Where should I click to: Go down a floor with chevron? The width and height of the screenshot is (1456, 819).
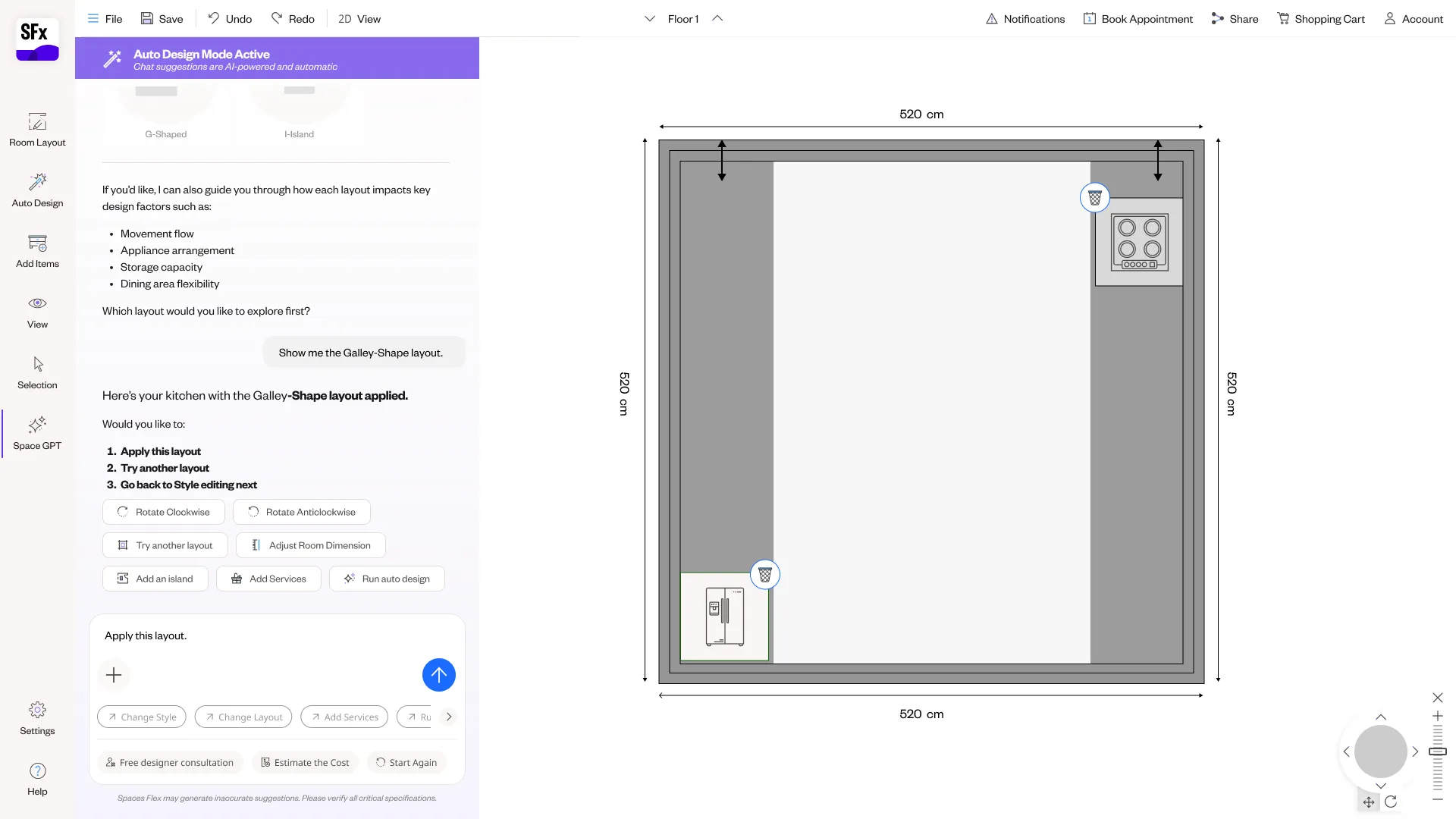click(650, 19)
